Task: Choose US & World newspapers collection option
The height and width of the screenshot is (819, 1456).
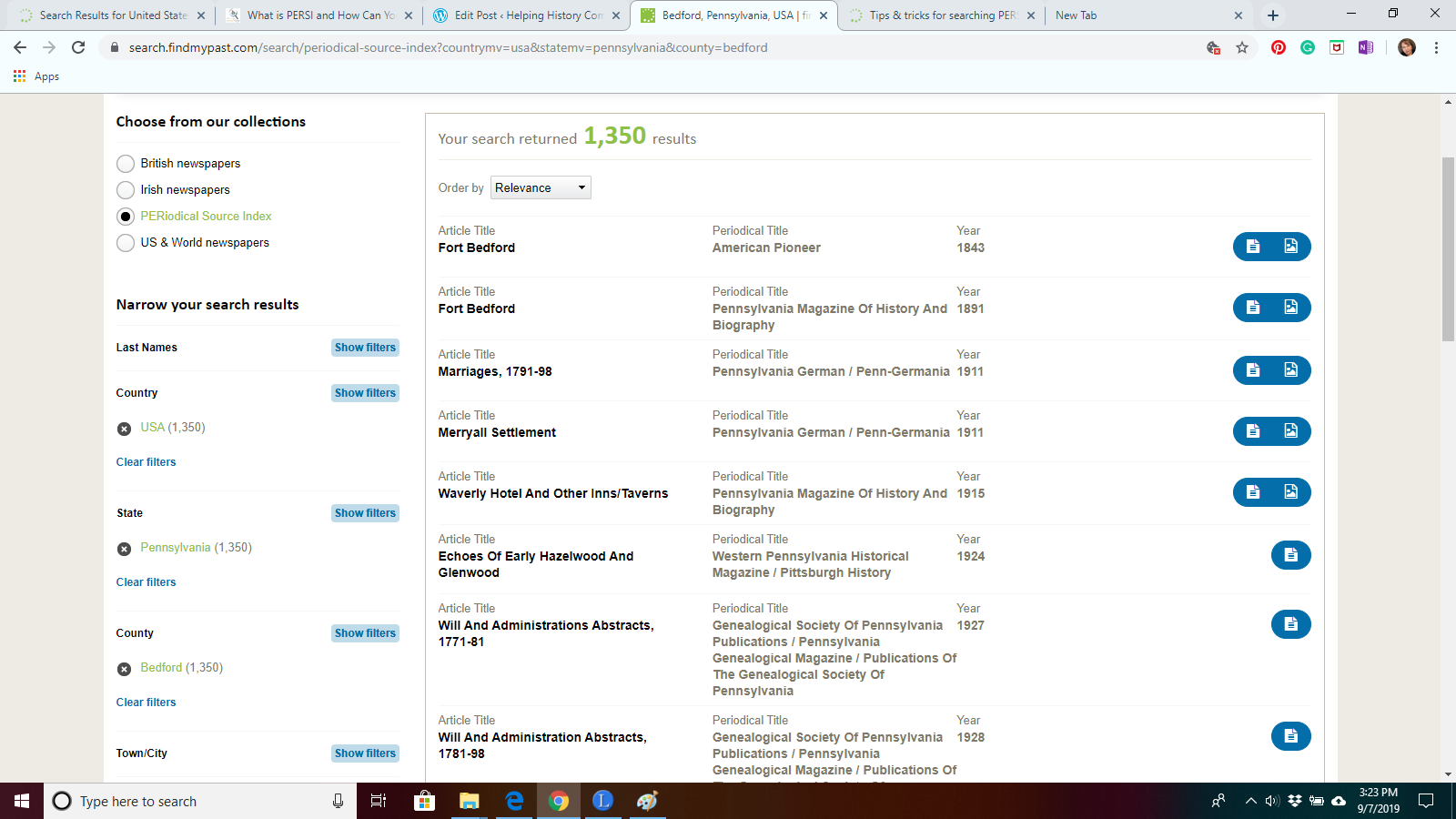Action: (x=126, y=243)
